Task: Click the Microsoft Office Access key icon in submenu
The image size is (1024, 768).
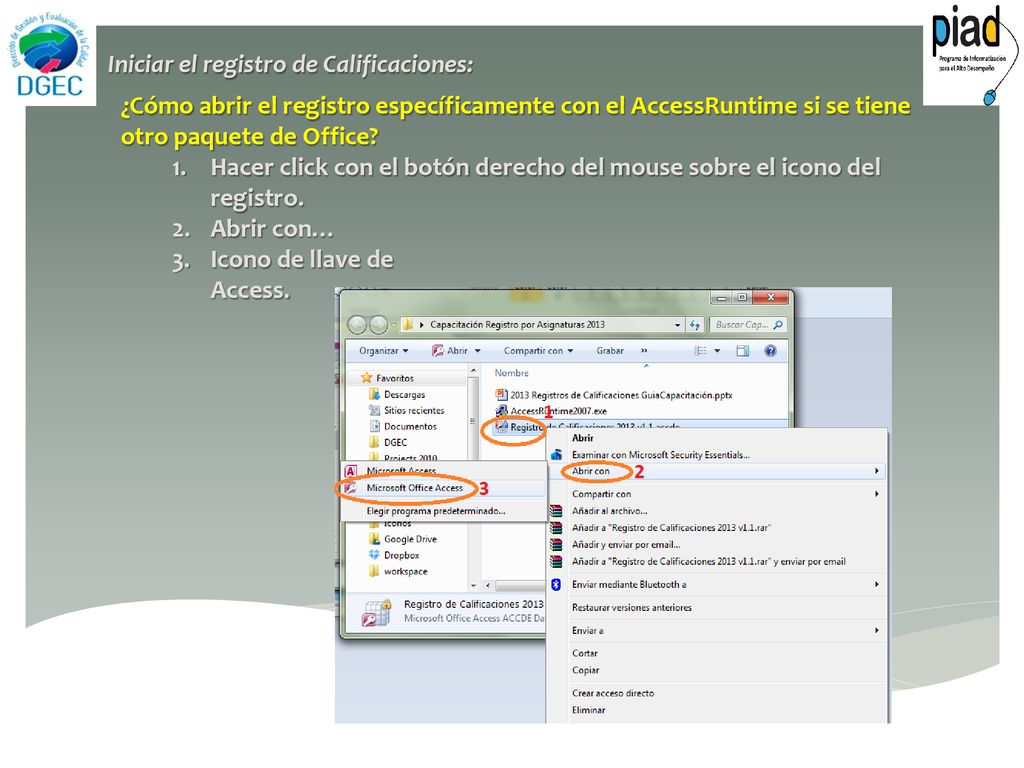Action: (351, 488)
